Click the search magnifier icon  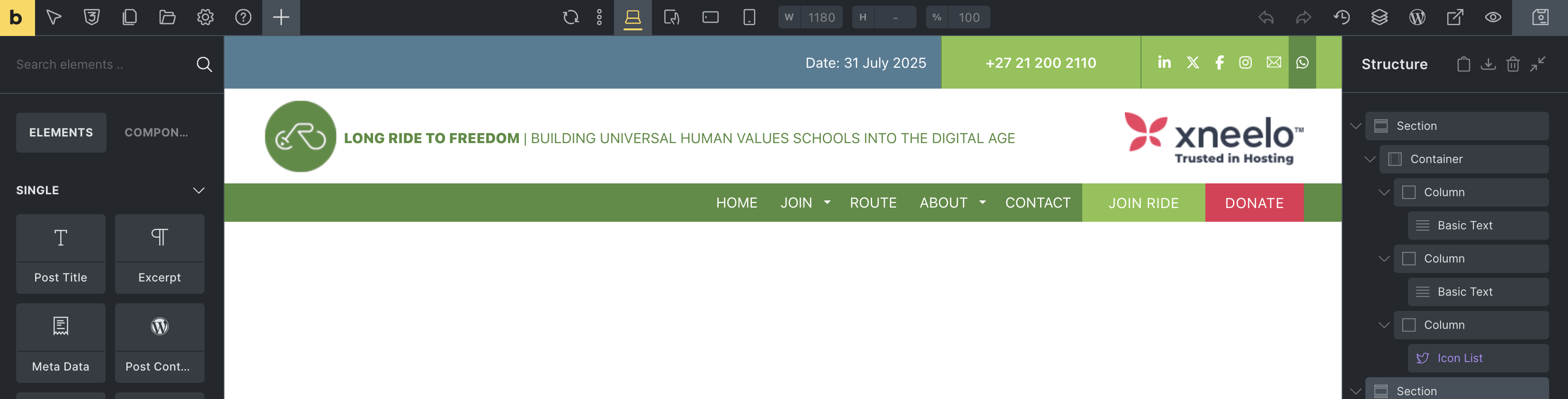coord(204,64)
